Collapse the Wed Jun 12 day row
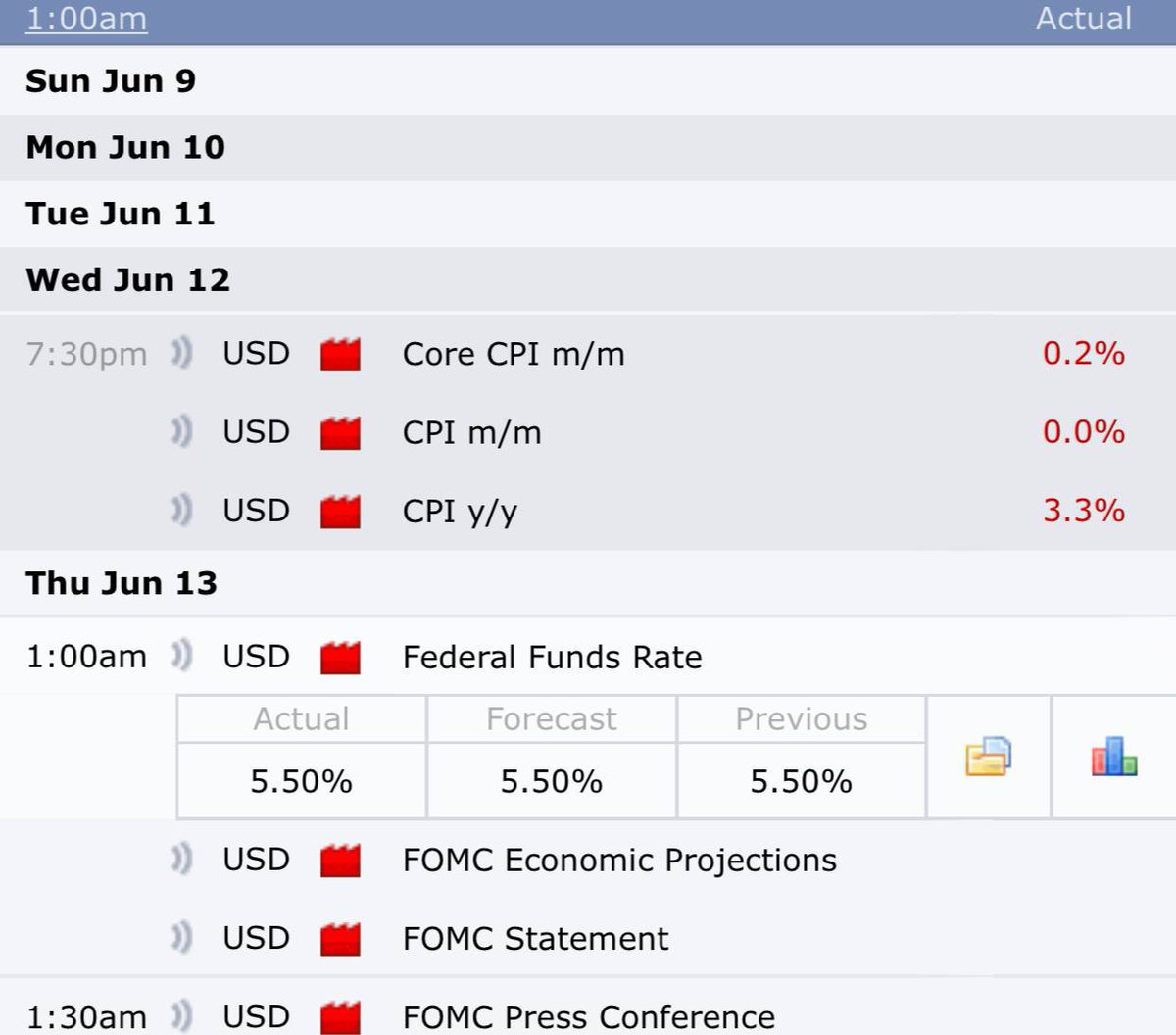The height and width of the screenshot is (1035, 1176). pyautogui.click(x=588, y=280)
